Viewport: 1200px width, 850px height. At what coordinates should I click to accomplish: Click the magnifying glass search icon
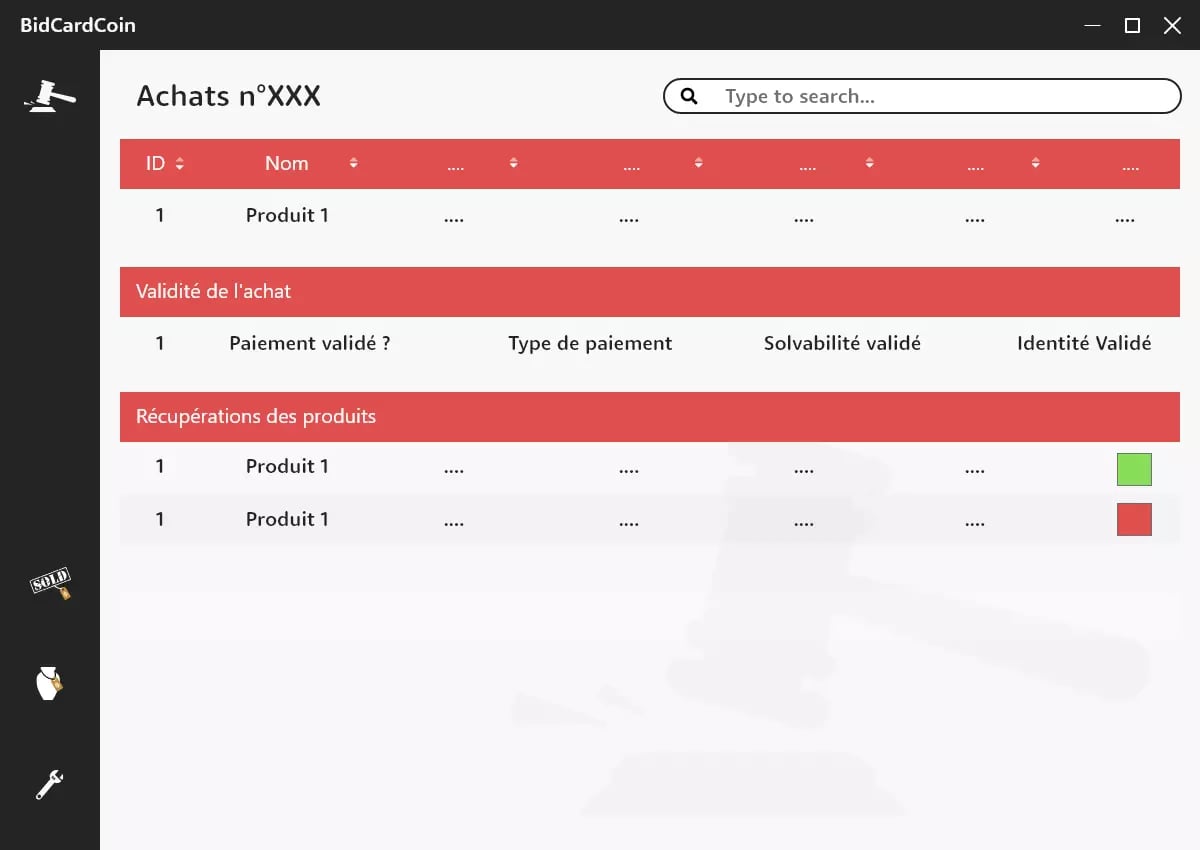point(689,96)
